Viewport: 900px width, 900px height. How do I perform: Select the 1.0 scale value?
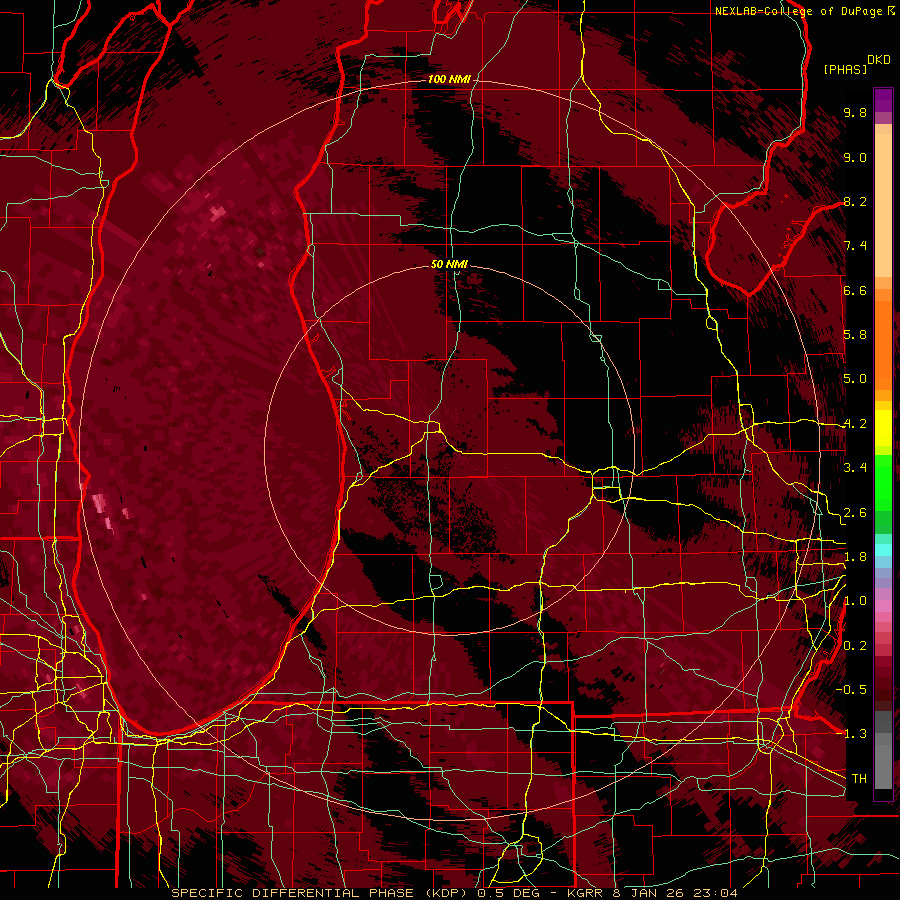click(855, 601)
